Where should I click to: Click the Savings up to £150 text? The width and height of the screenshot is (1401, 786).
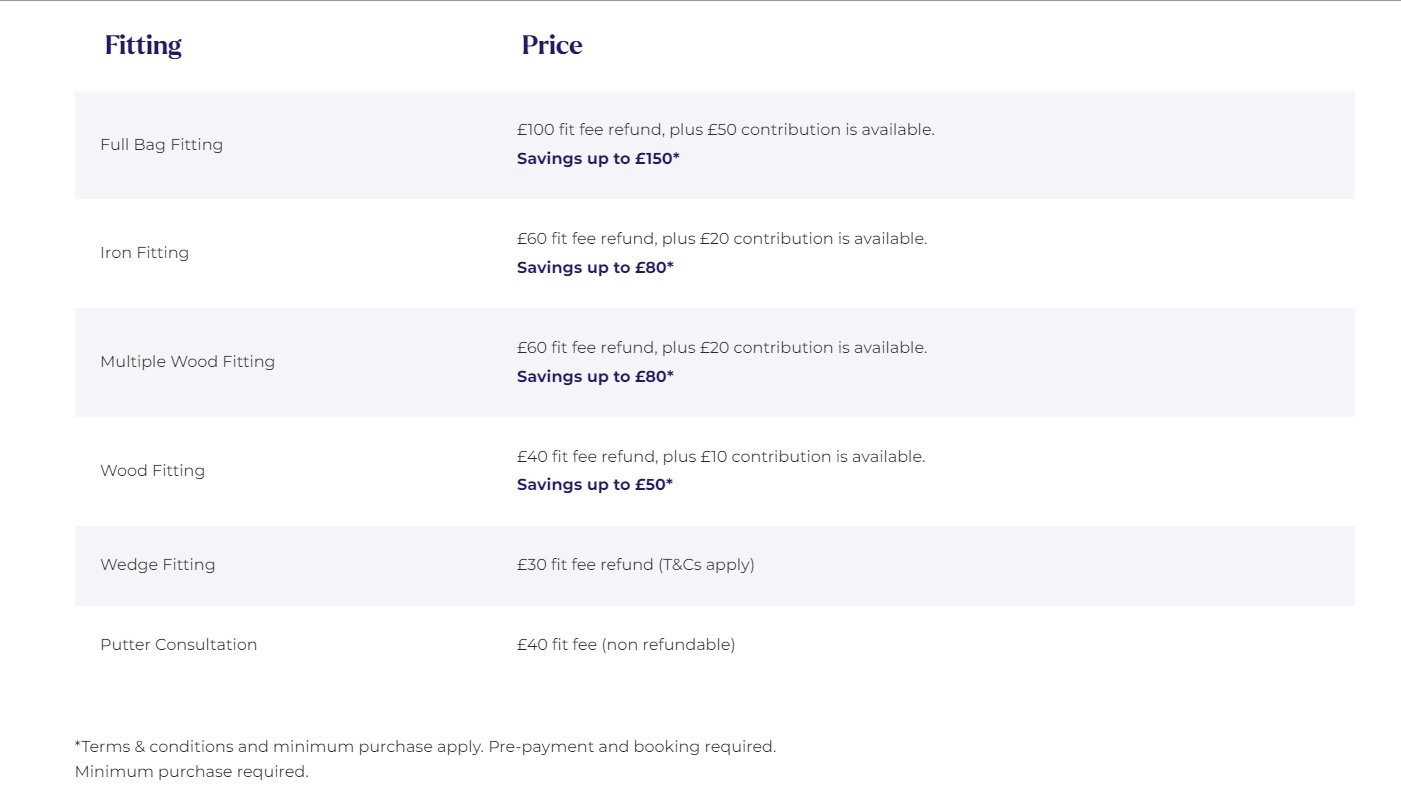pos(598,159)
